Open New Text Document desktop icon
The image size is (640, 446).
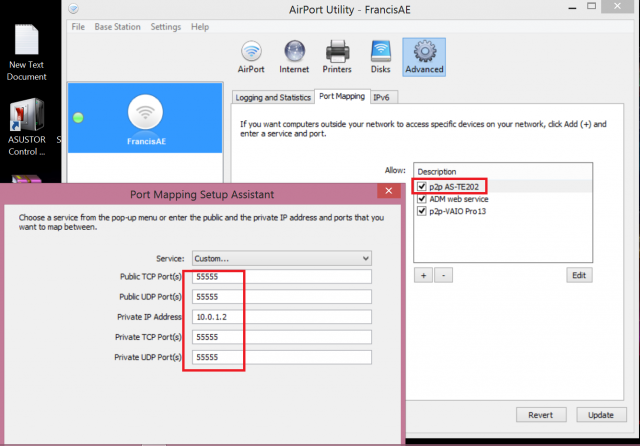(27, 53)
